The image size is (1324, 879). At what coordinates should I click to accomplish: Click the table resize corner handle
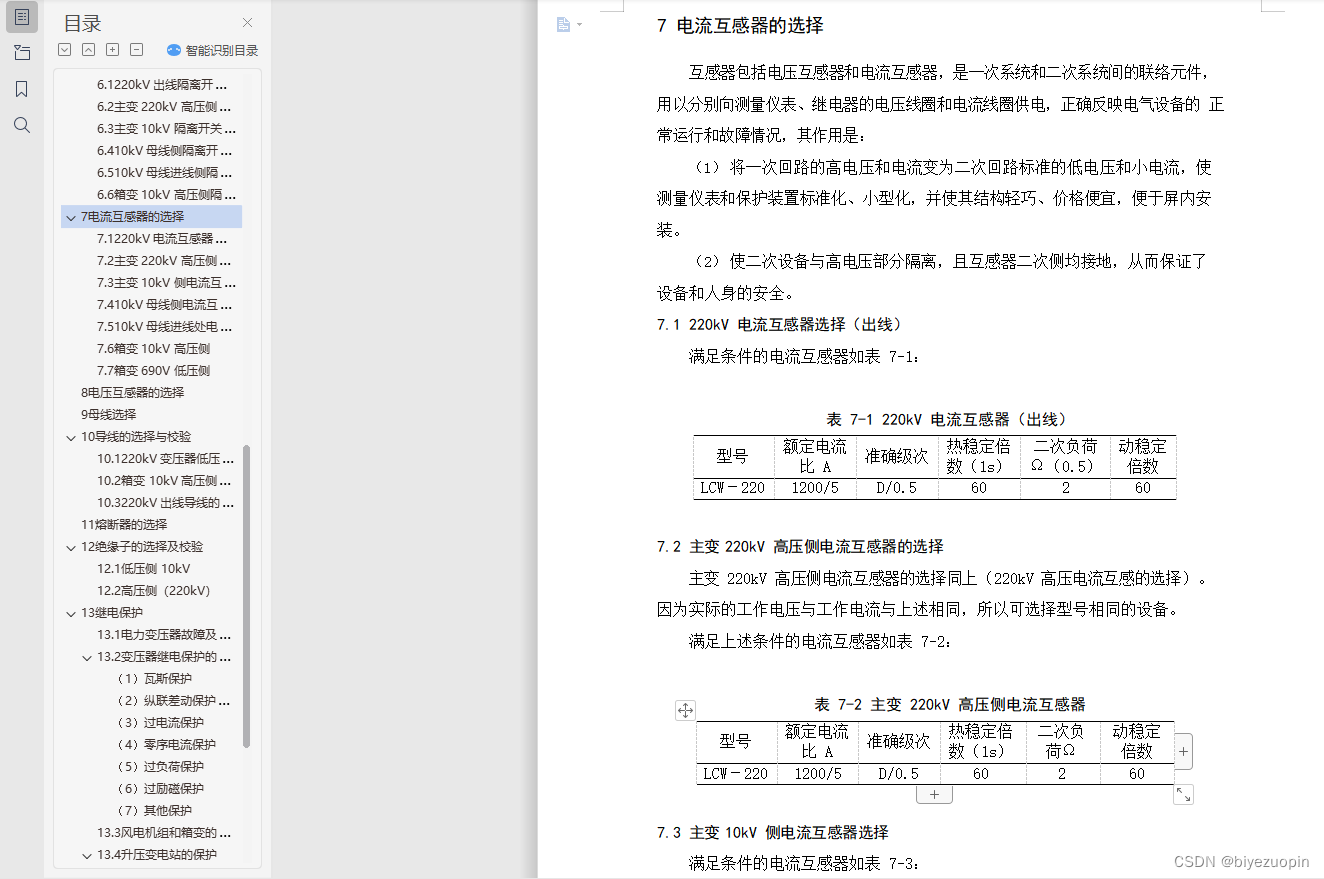[x=1183, y=795]
